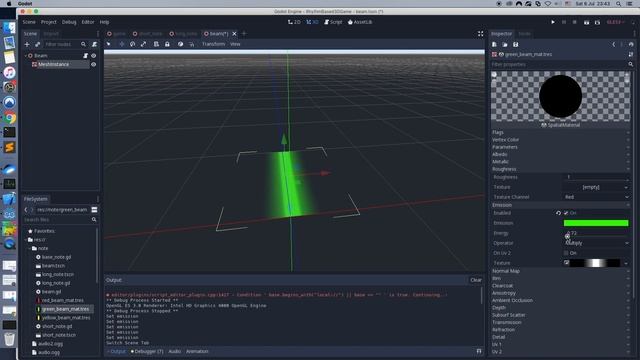Viewport: 640px width, 360px height.
Task: Choose Scale Mode in viewport toolbar
Action: pos(143,44)
